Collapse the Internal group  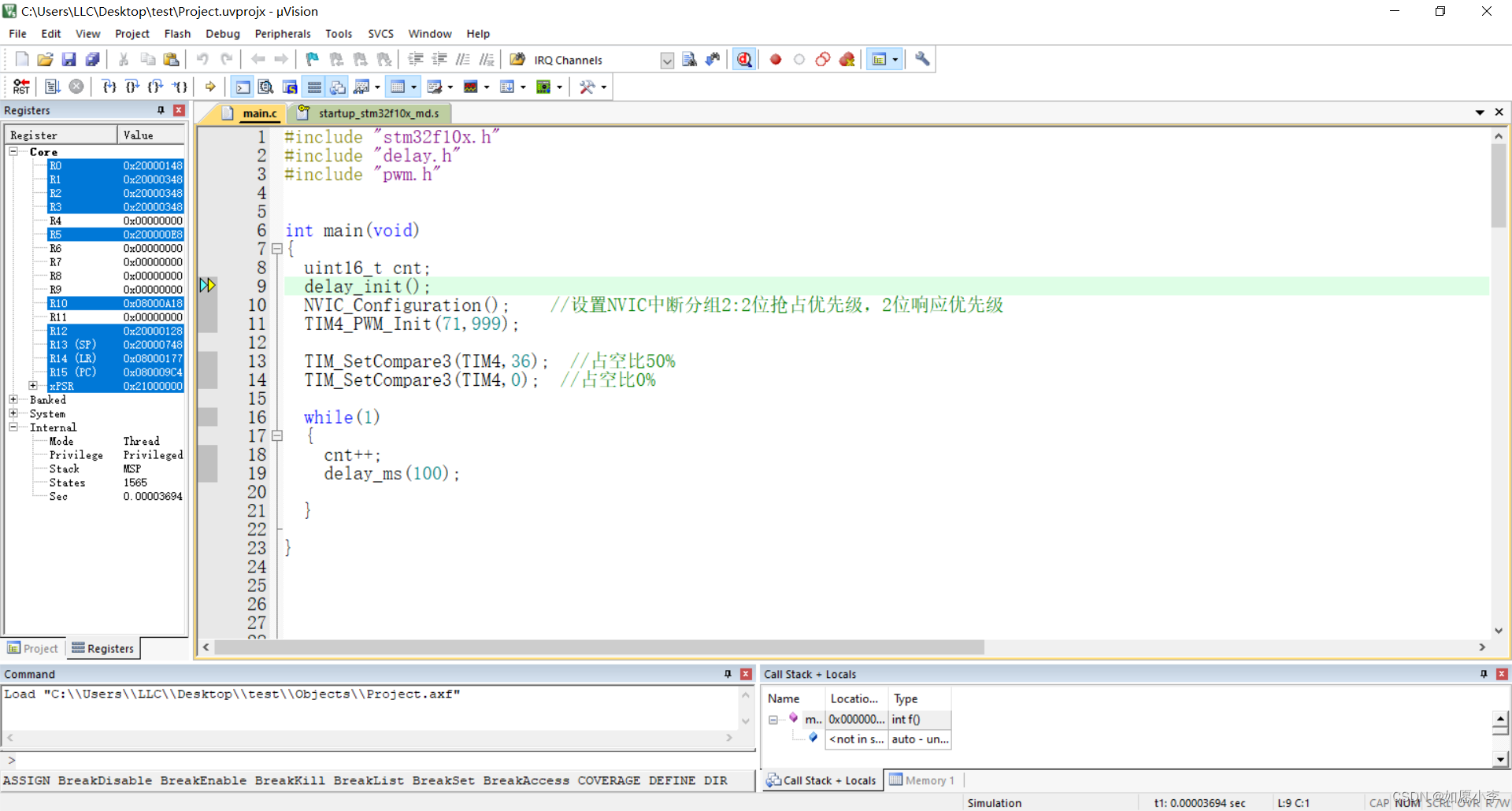click(x=13, y=427)
